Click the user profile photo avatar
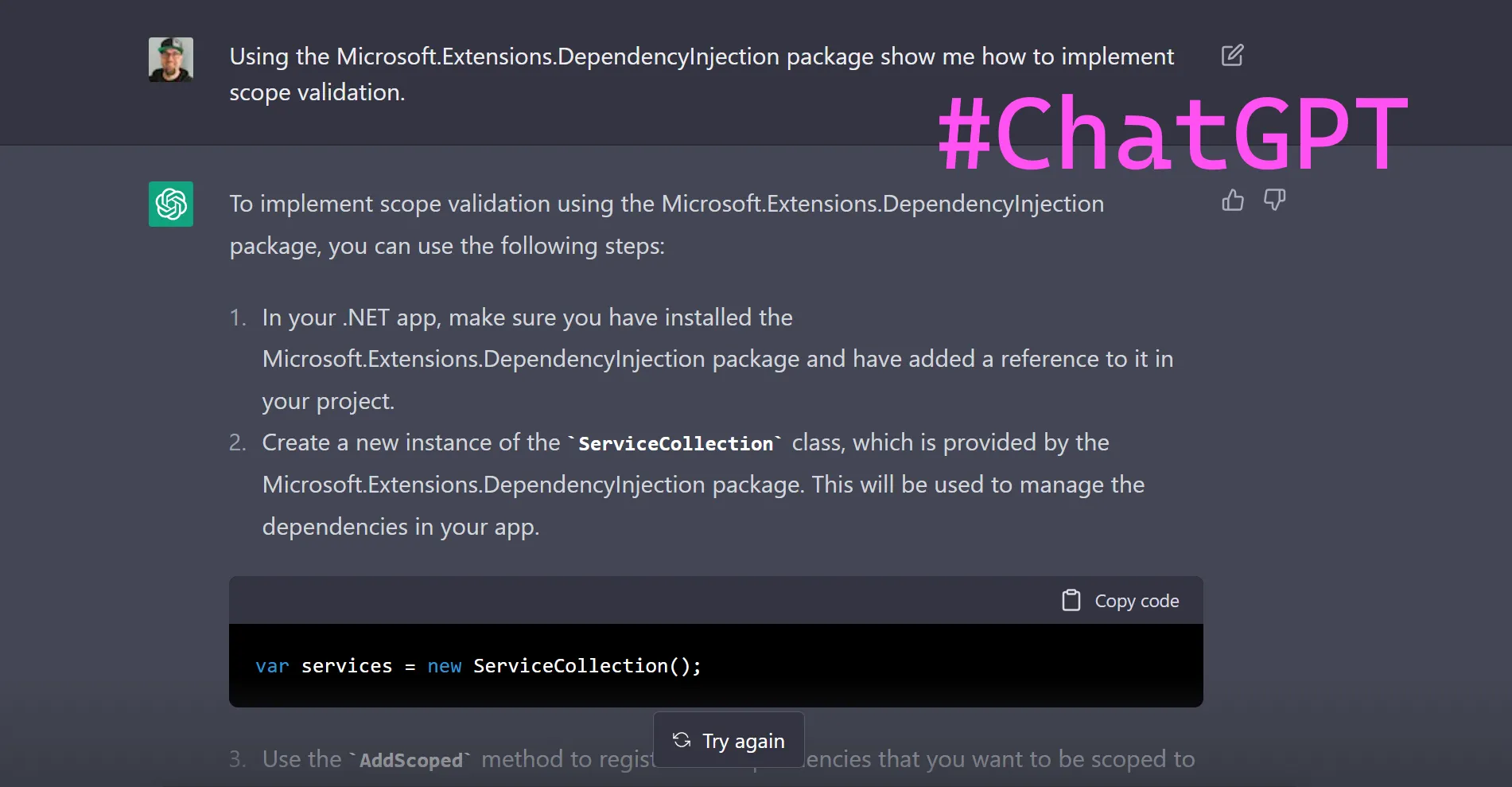Screen dimensions: 1512x787 pos(171,59)
